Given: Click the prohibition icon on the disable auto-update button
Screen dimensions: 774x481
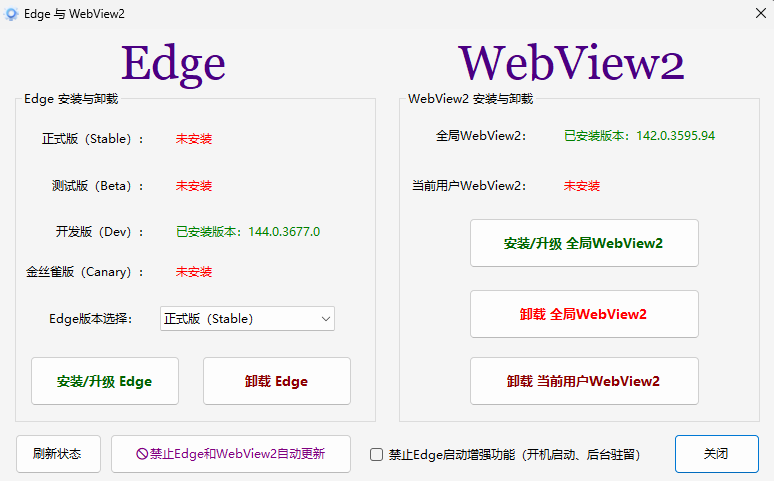Looking at the screenshot, I should (142, 454).
